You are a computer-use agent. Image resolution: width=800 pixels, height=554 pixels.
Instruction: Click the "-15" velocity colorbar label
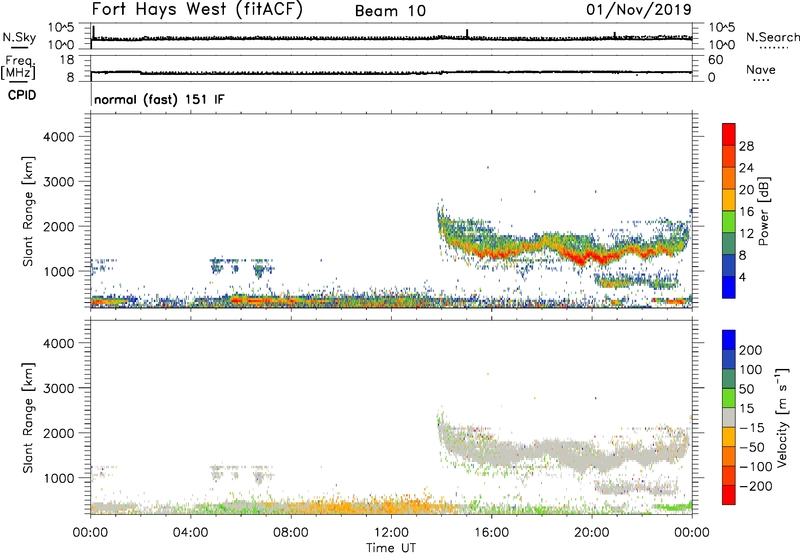pyautogui.click(x=752, y=427)
